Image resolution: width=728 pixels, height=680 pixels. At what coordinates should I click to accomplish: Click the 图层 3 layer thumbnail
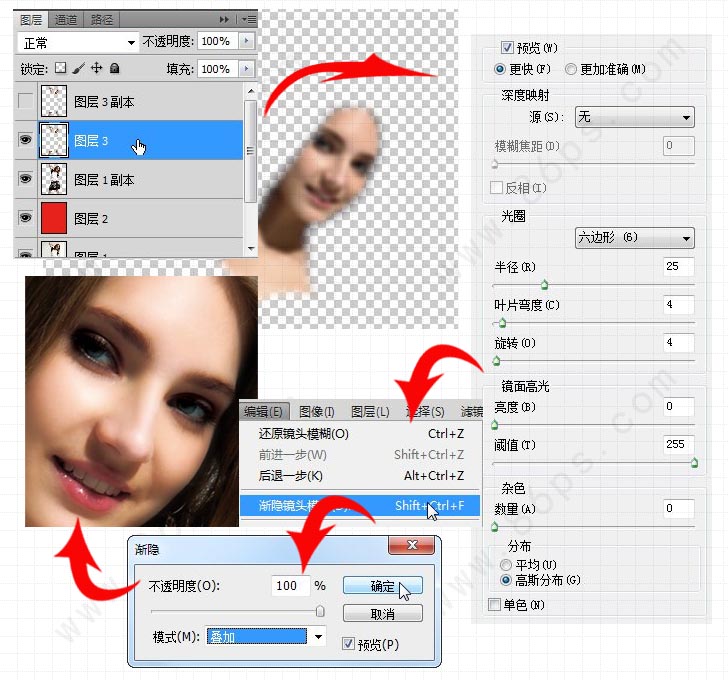[x=54, y=140]
